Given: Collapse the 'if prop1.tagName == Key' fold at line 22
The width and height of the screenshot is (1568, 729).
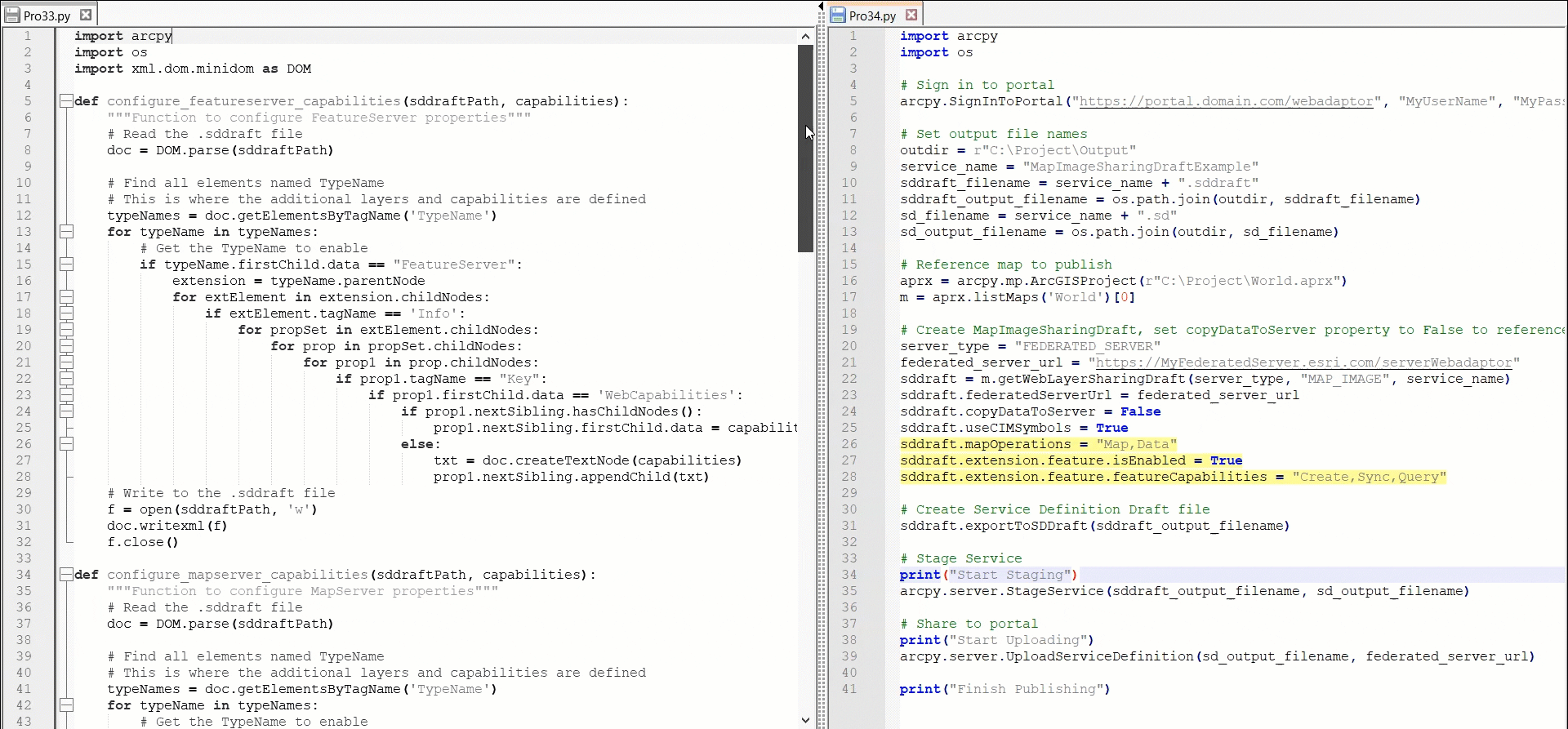Looking at the screenshot, I should click(66, 379).
